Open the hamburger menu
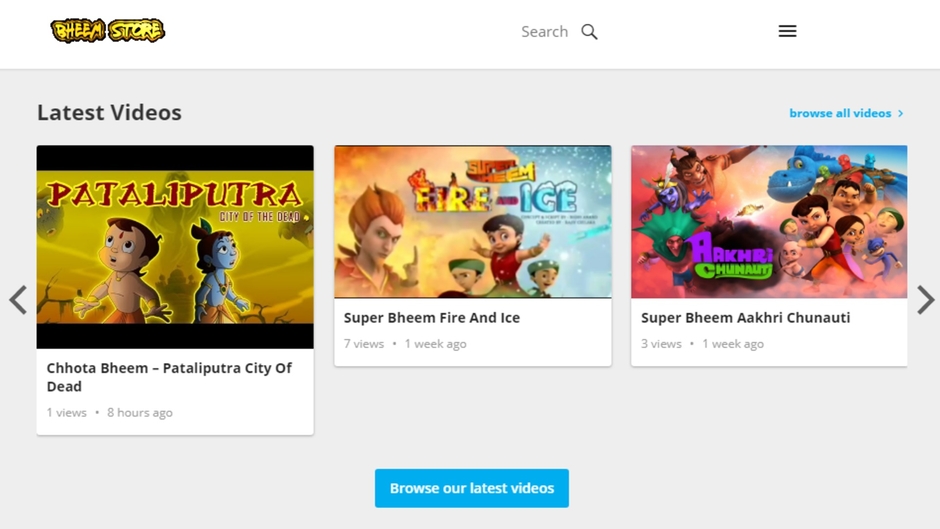This screenshot has height=529, width=940. [x=787, y=31]
